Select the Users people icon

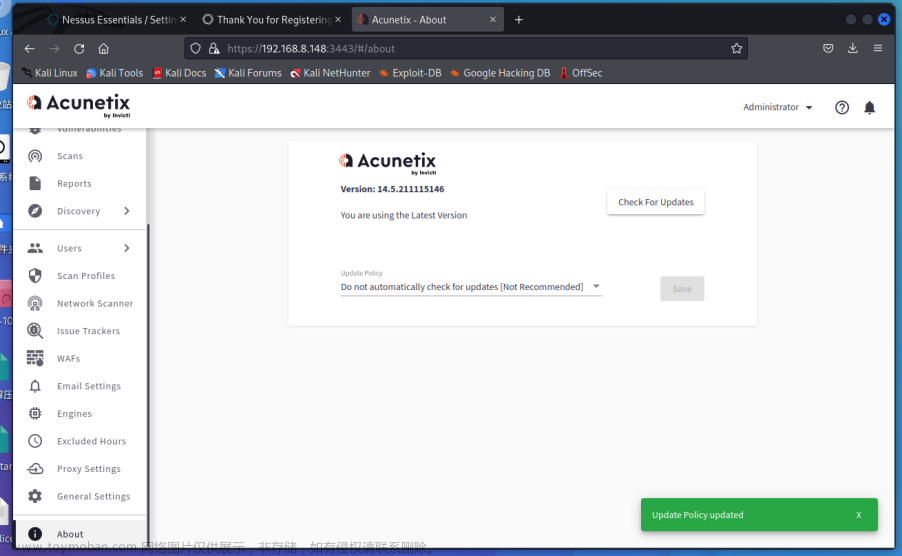tap(35, 248)
